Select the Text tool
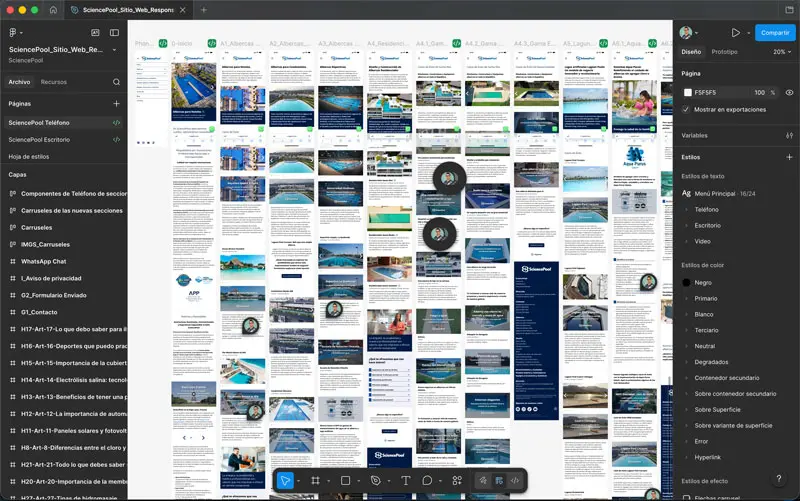The width and height of the screenshot is (800, 501). tap(406, 481)
